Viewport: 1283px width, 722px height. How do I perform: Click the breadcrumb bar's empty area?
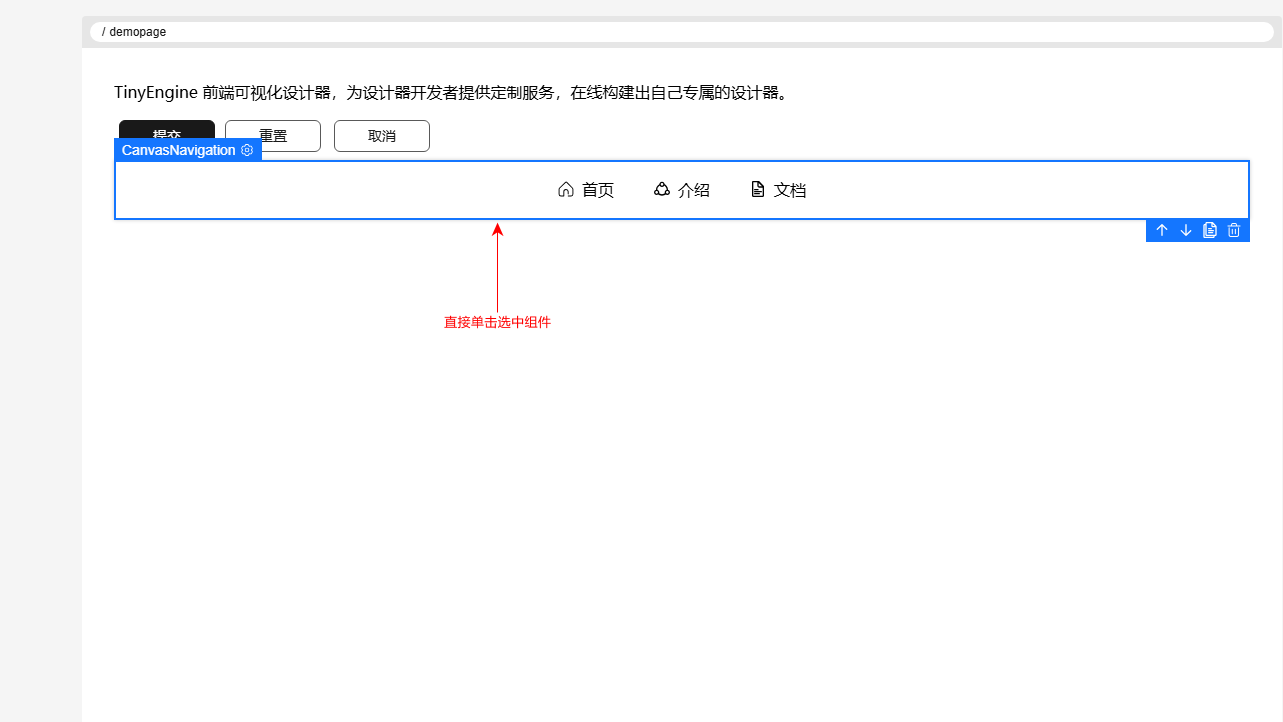tap(700, 32)
